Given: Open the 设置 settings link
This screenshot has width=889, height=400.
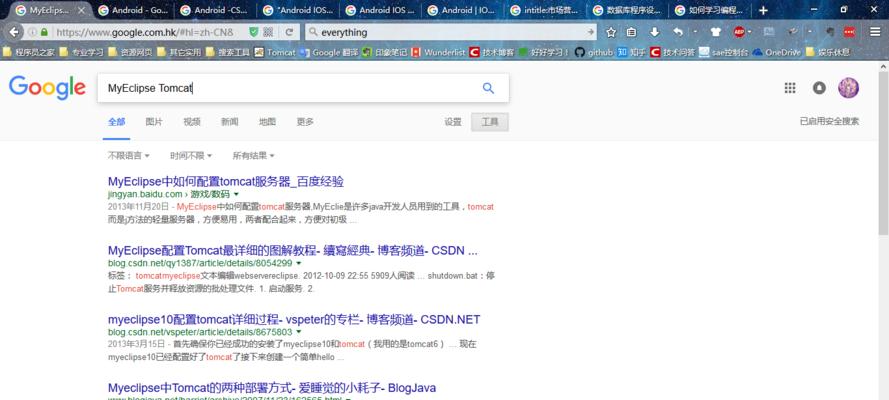Looking at the screenshot, I should click(x=453, y=122).
